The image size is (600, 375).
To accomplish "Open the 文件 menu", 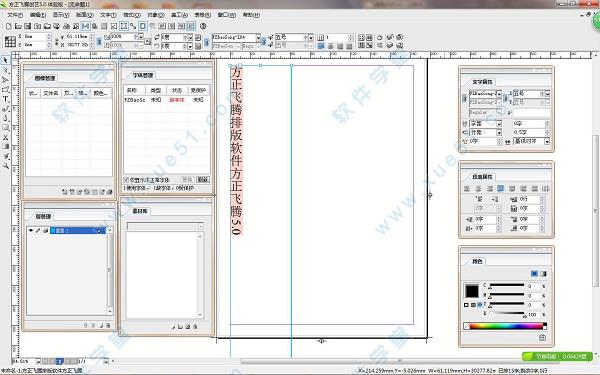I will (15, 15).
